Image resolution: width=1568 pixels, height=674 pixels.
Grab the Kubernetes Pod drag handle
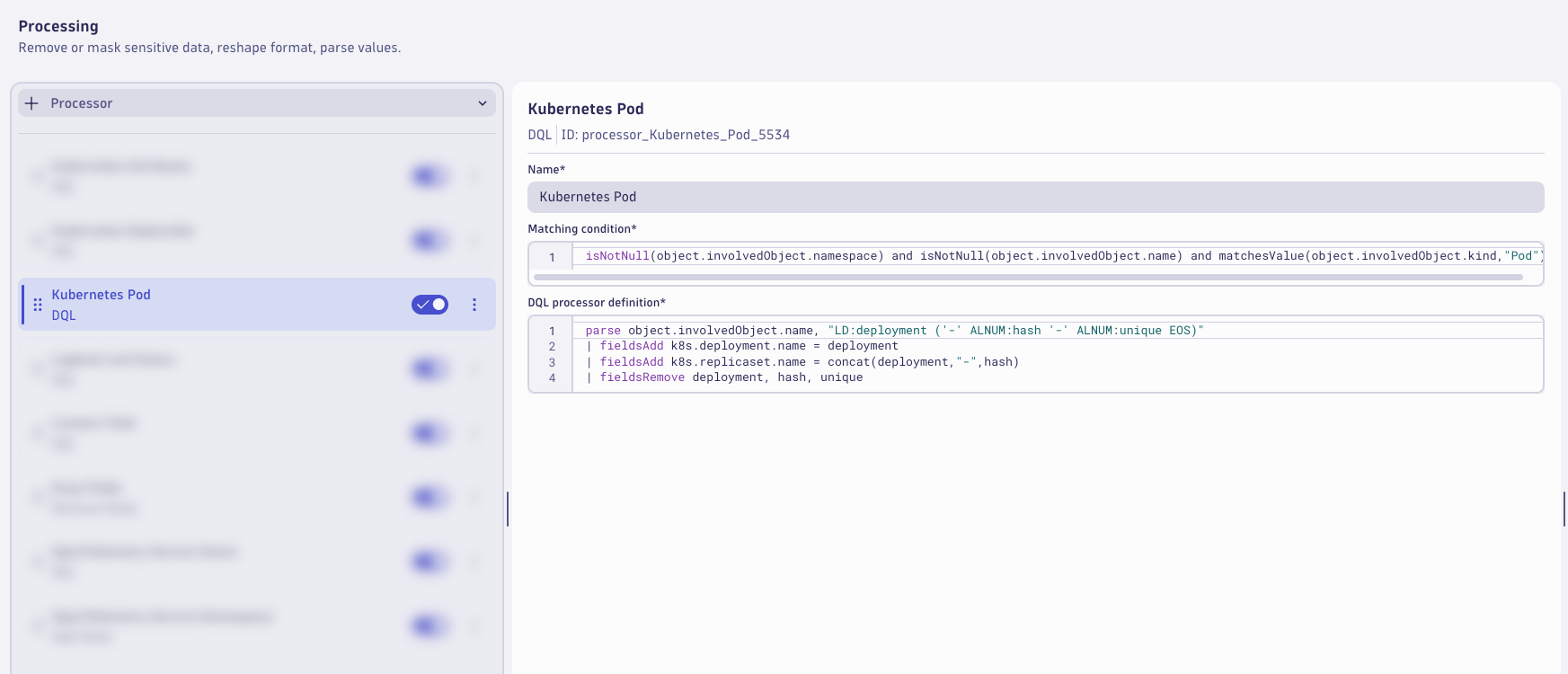[x=38, y=305]
